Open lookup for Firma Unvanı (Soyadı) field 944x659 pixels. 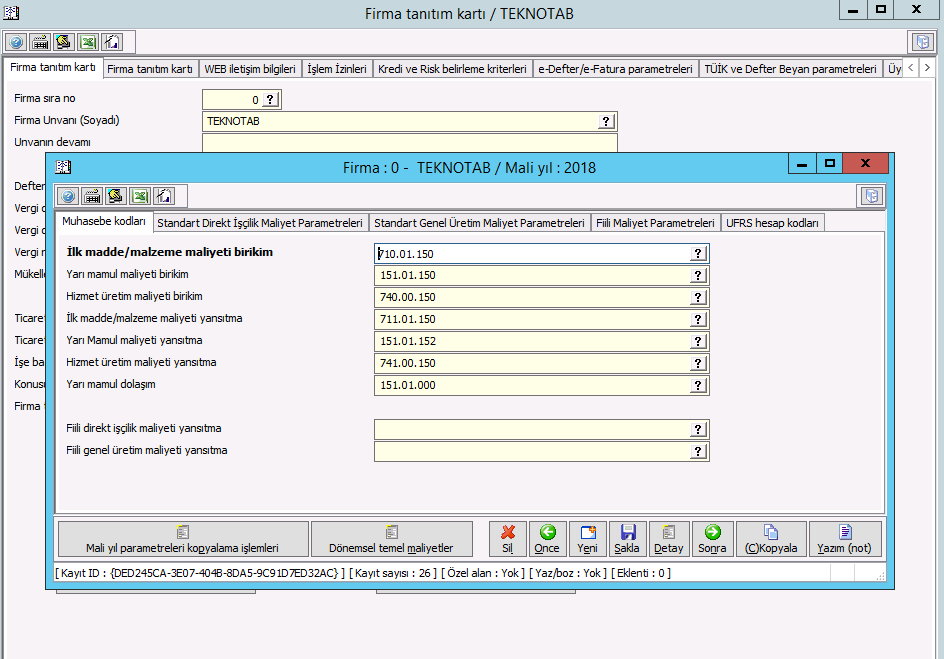click(x=606, y=121)
